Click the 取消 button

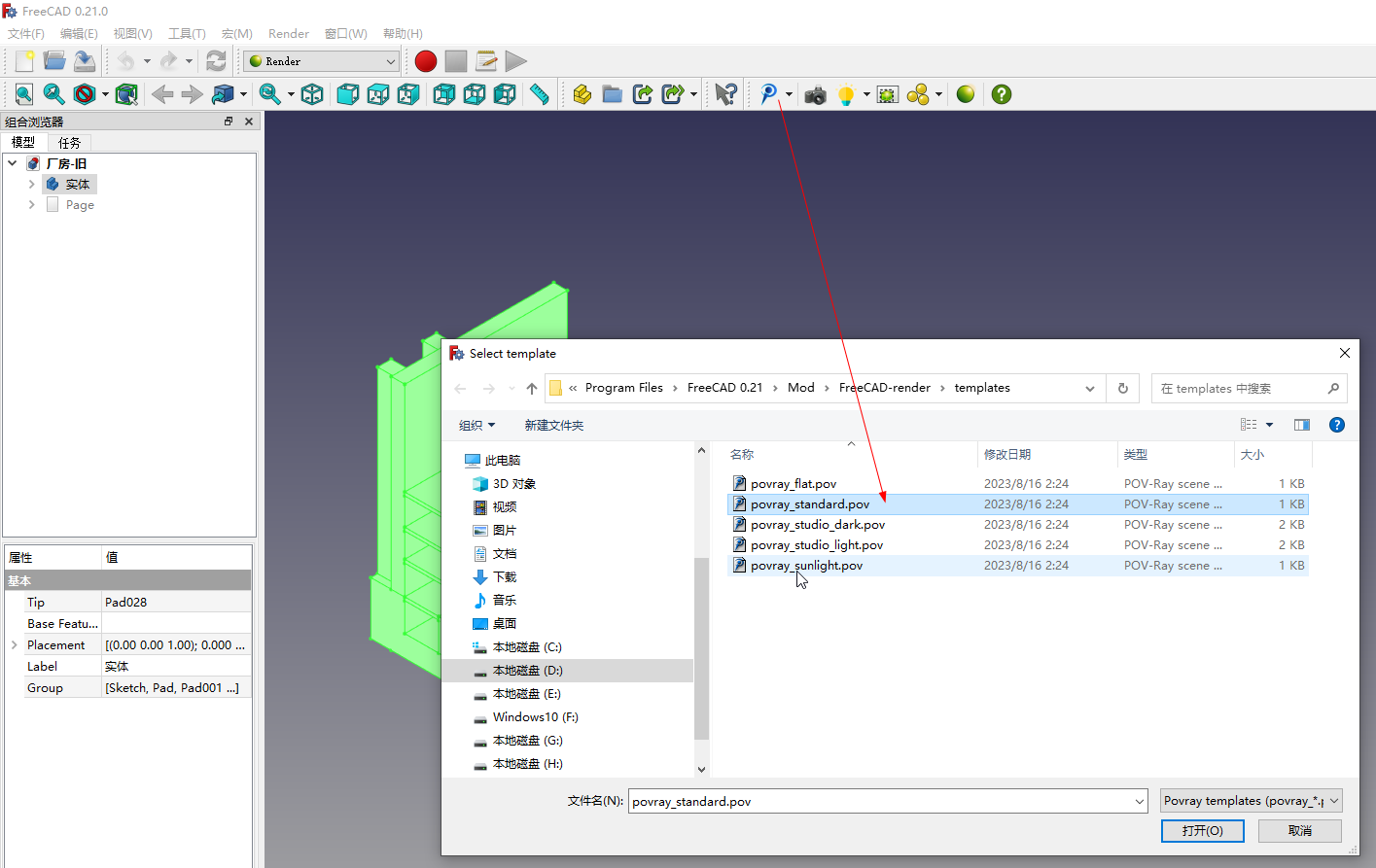click(1300, 831)
